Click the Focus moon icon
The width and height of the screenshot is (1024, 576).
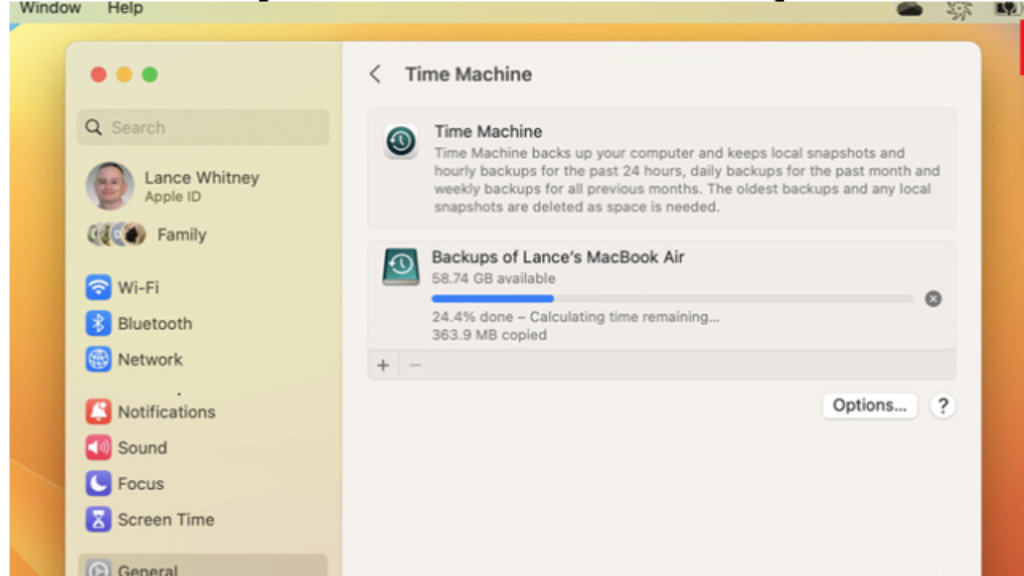click(98, 483)
